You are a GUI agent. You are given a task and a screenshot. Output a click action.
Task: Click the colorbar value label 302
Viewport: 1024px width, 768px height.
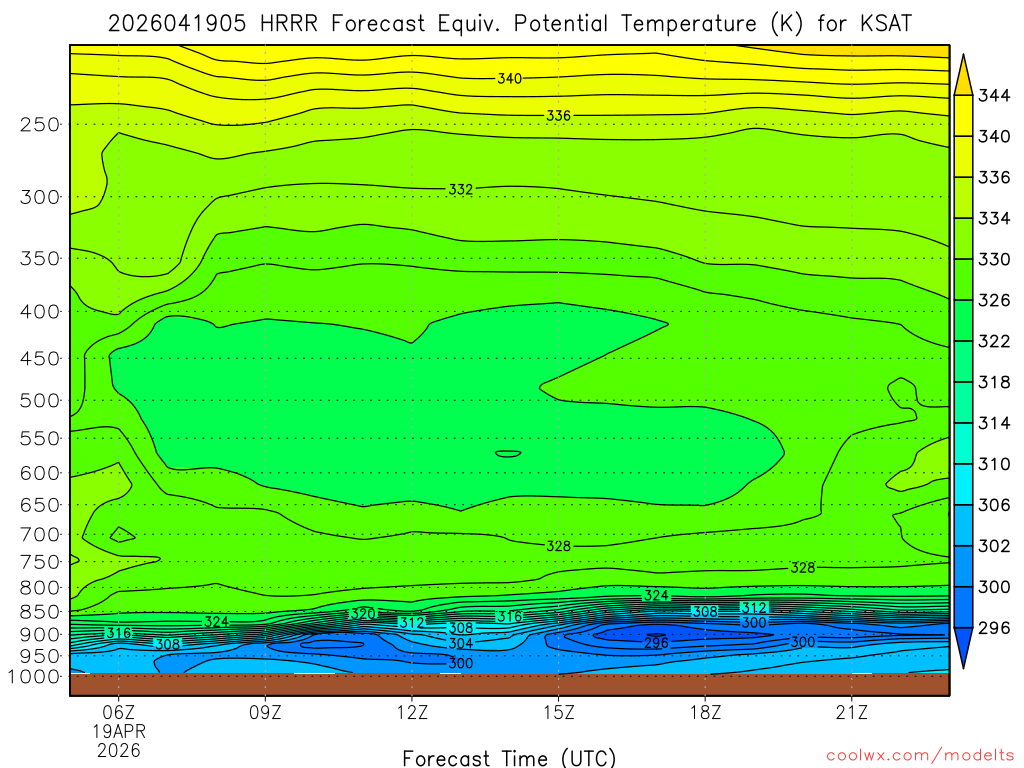[x=994, y=546]
